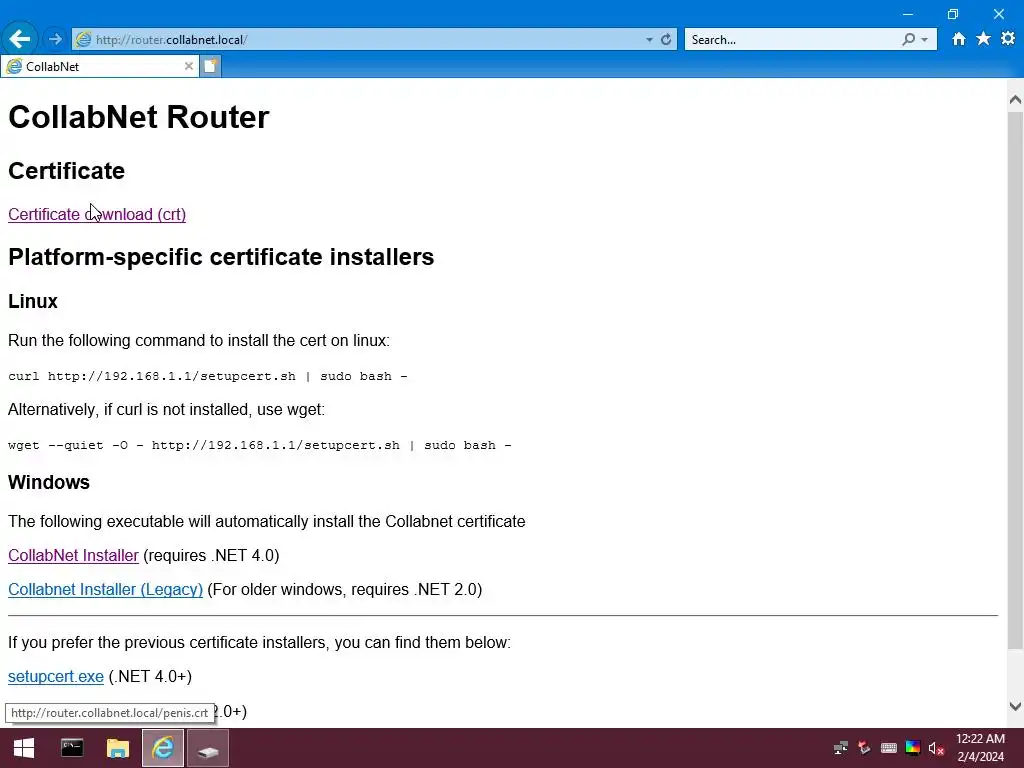
Task: Open the address bar autocomplete dropdown arrow
Action: tap(649, 40)
